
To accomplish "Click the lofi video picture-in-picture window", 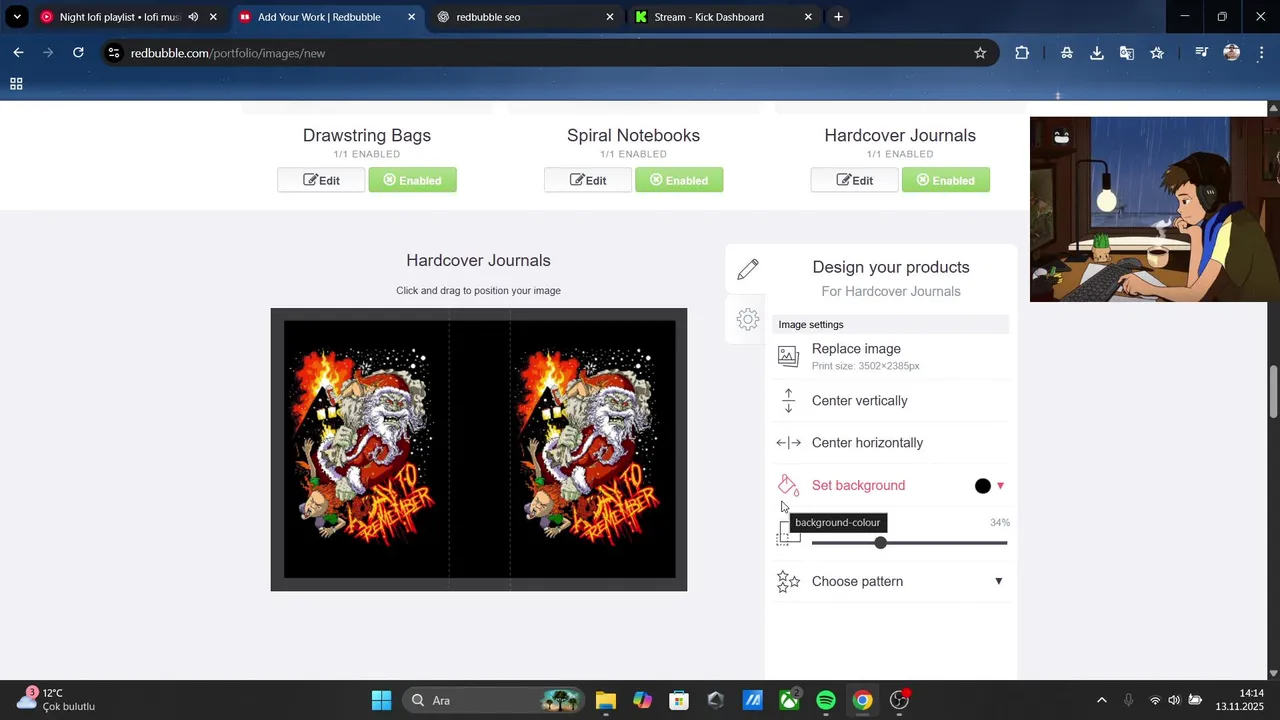I will [1155, 209].
